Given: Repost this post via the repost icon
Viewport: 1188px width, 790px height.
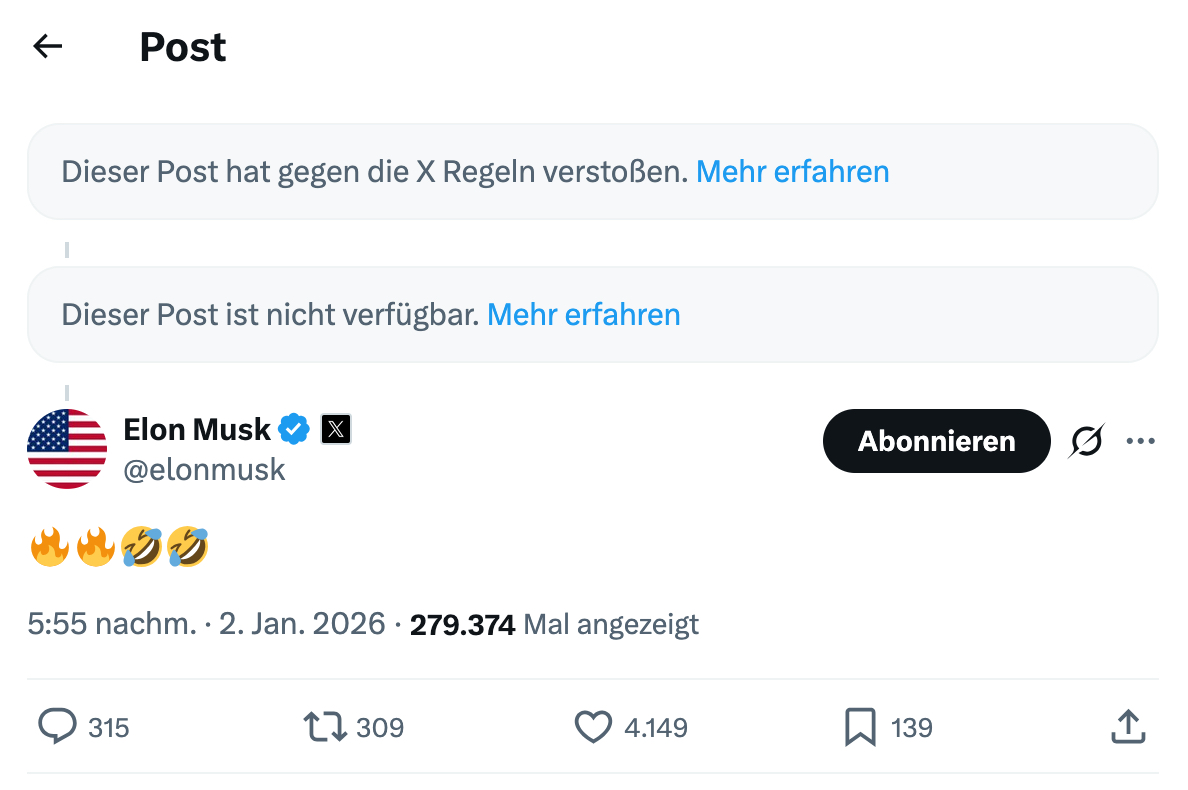Looking at the screenshot, I should (325, 726).
